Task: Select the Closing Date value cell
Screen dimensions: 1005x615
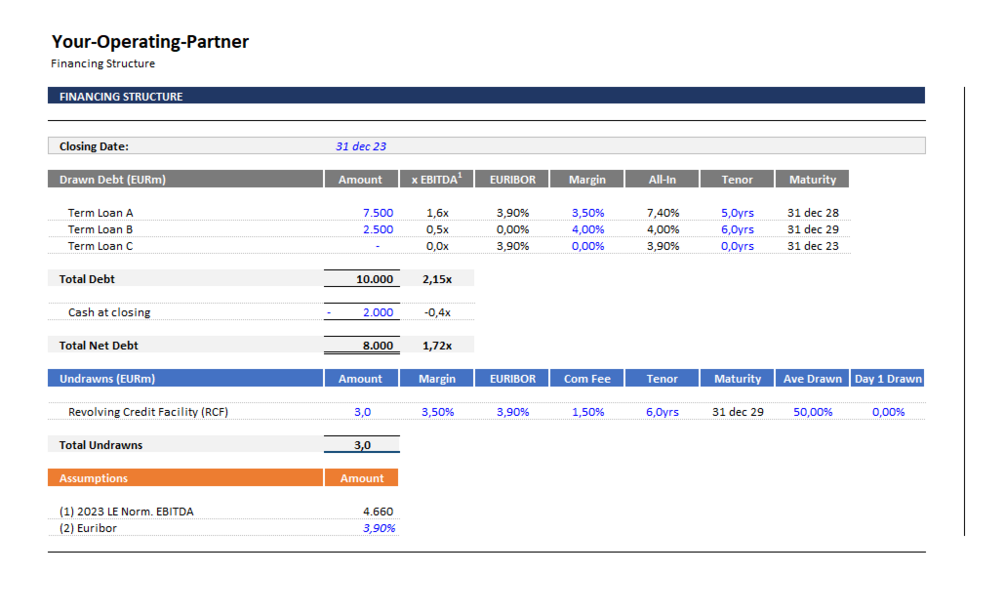Action: click(361, 146)
